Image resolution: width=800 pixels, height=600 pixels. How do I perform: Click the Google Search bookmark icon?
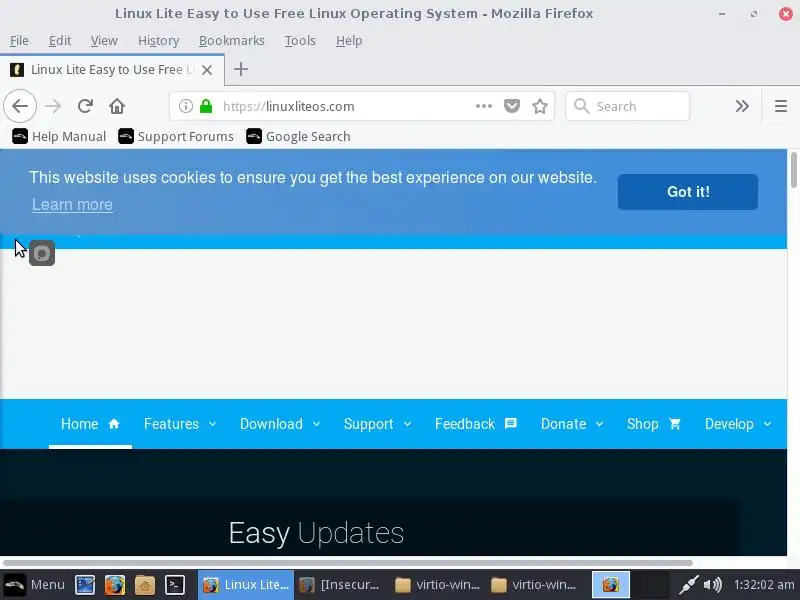tap(254, 136)
